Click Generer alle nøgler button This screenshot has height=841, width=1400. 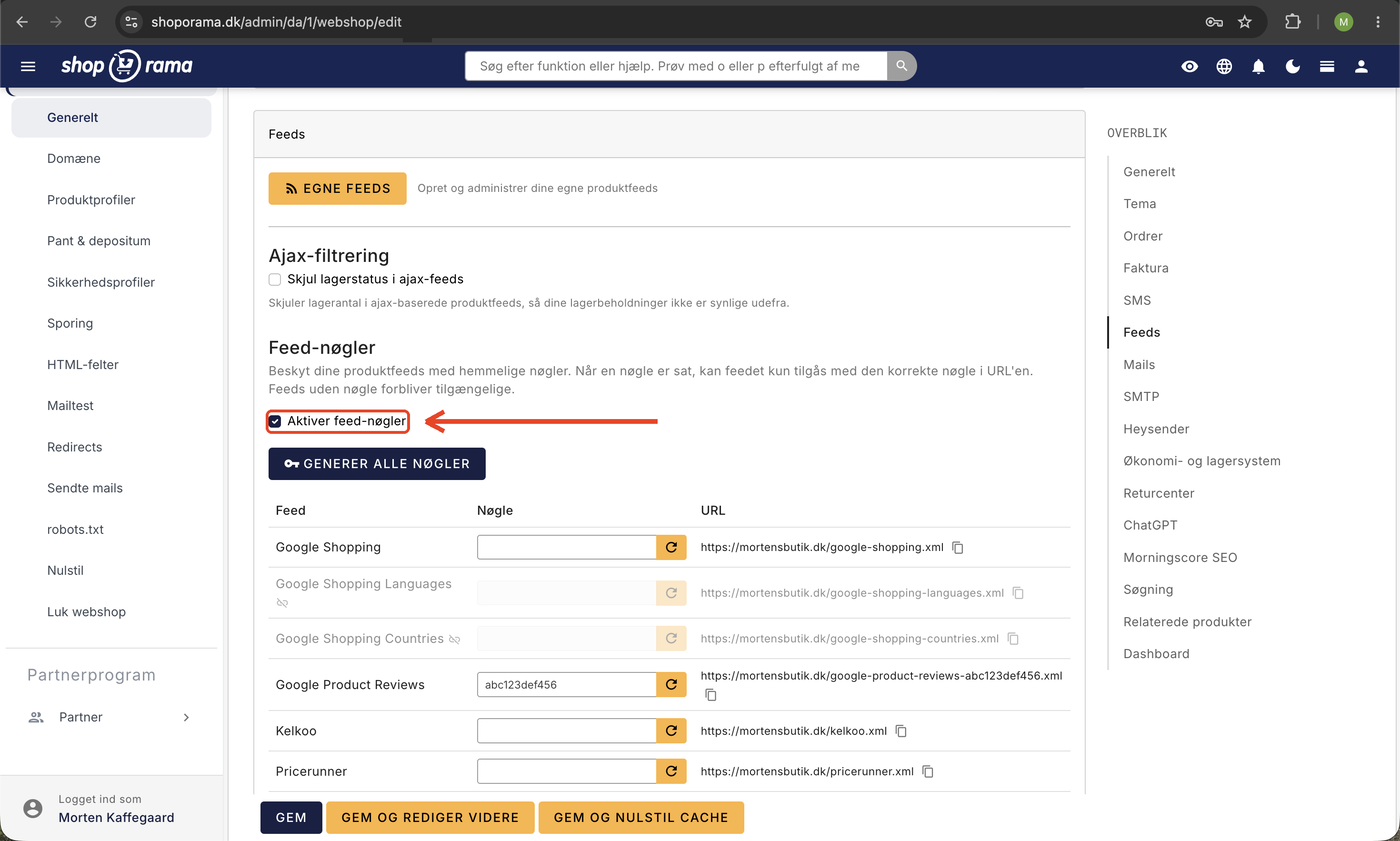377,464
